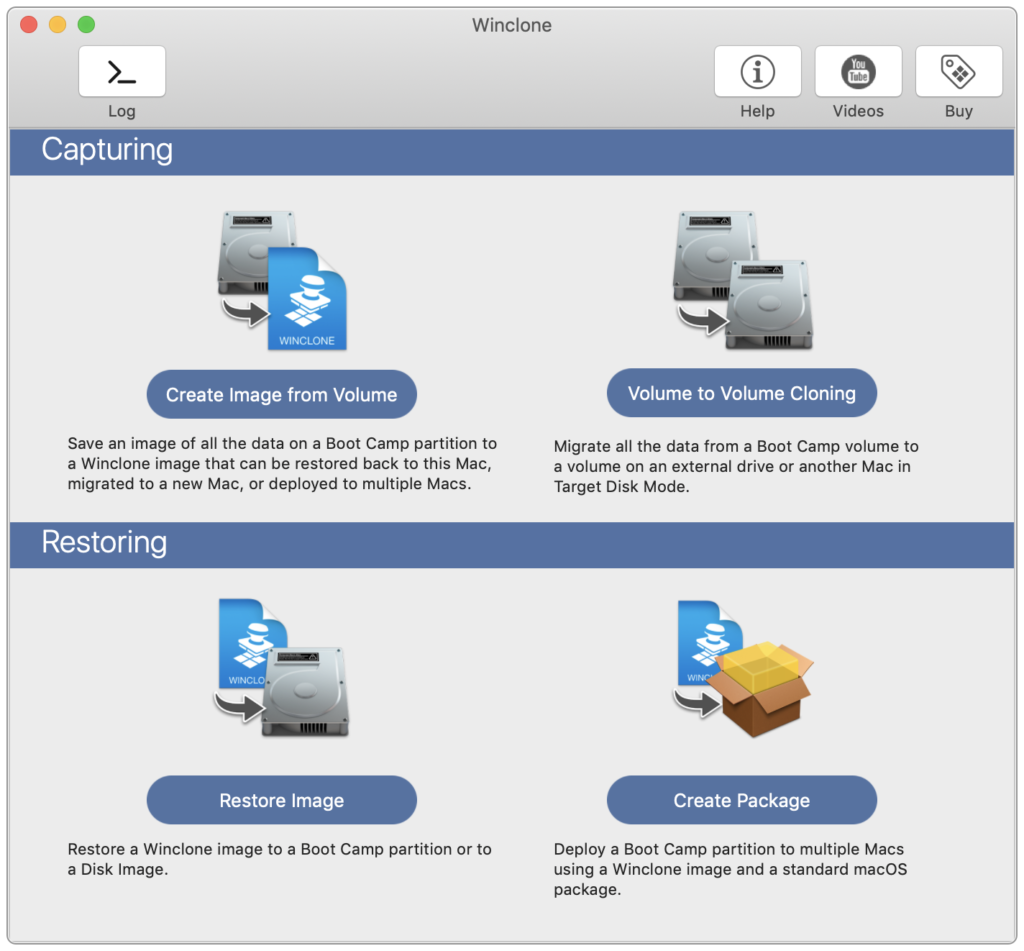Click the 'Save an image of all the data' description
The width and height of the screenshot is (1024, 951).
[x=282, y=464]
